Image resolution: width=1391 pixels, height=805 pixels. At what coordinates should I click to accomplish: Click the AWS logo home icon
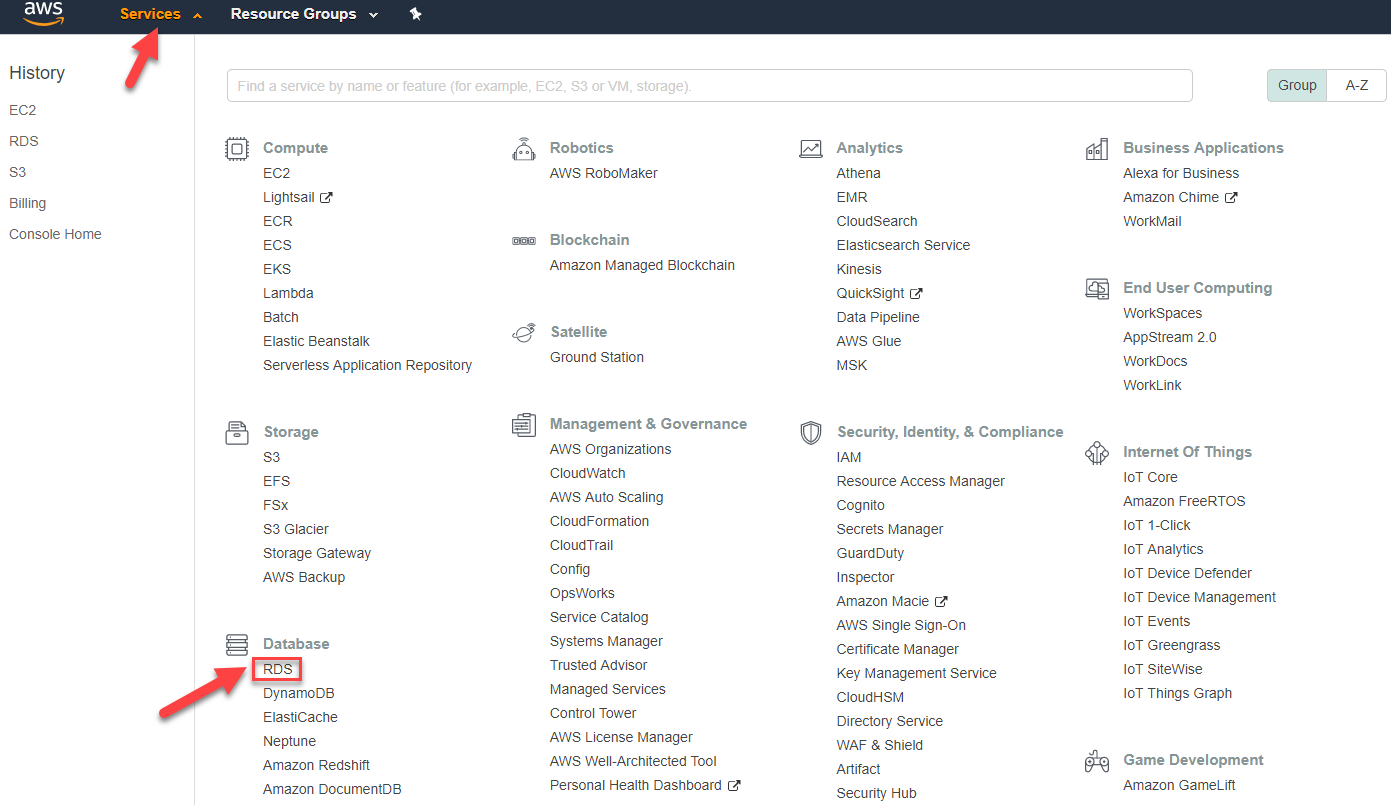pos(44,13)
